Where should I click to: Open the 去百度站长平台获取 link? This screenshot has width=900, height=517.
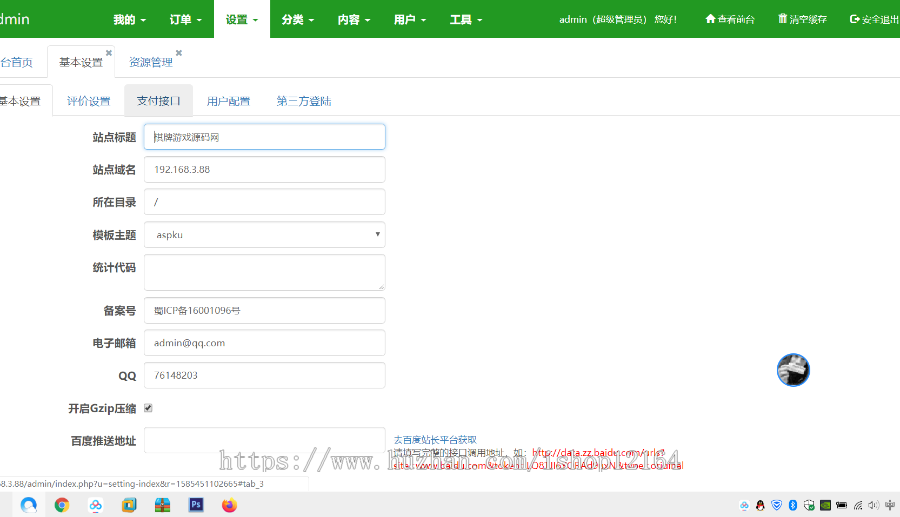(435, 440)
